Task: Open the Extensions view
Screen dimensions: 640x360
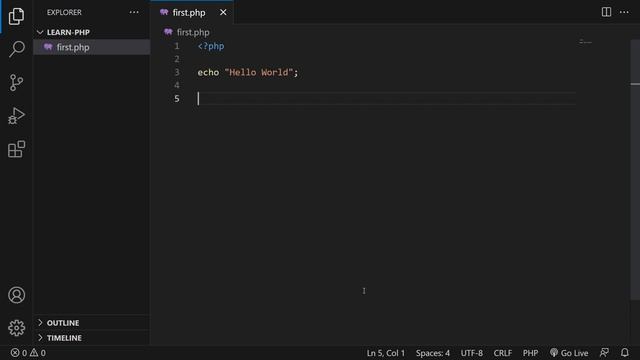Action: pyautogui.click(x=16, y=149)
